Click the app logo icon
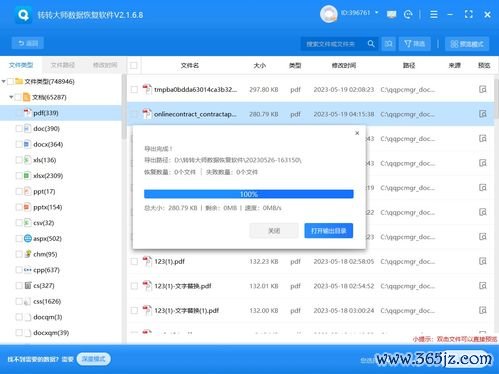499x374 pixels. point(23,15)
